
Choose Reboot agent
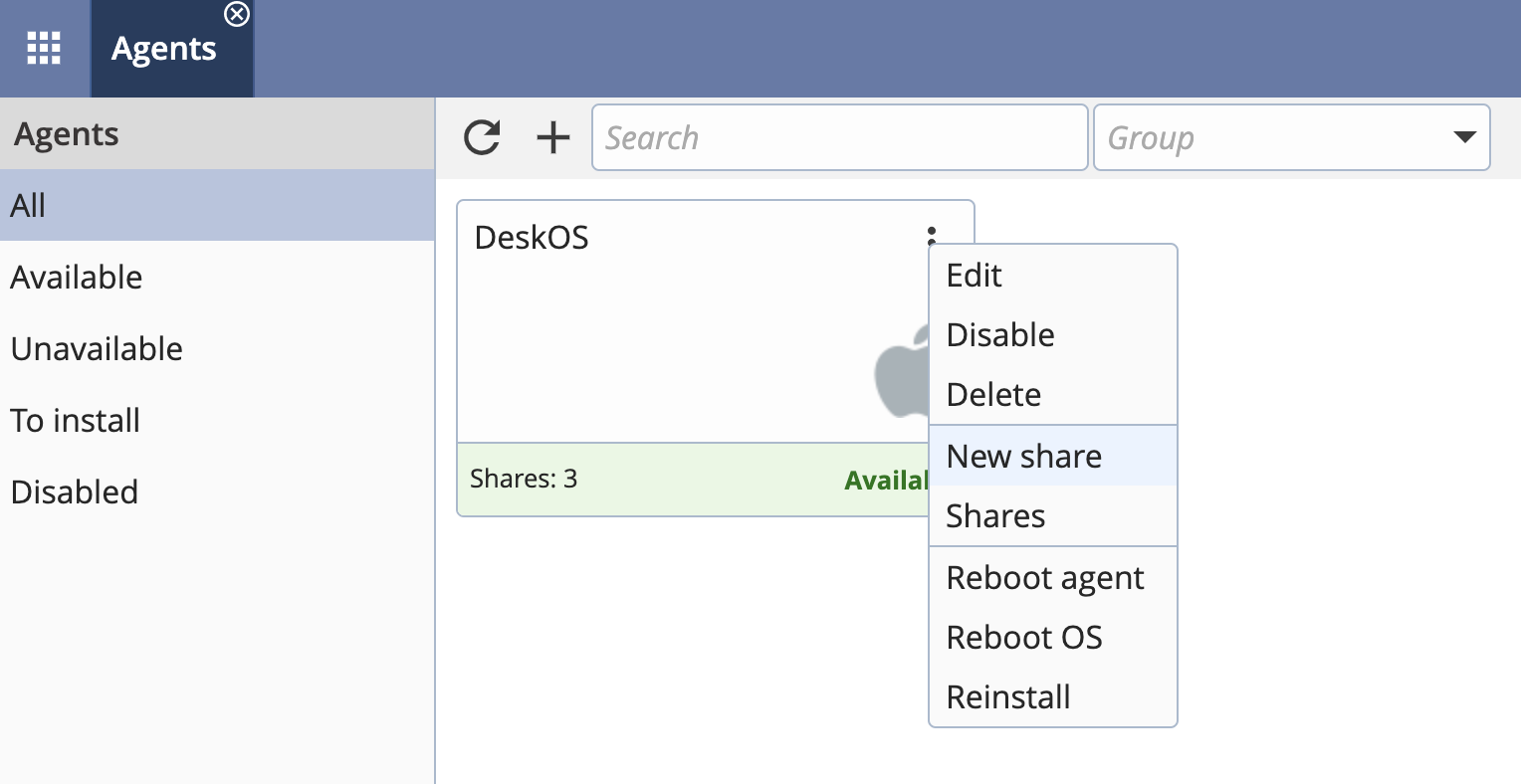(1044, 577)
